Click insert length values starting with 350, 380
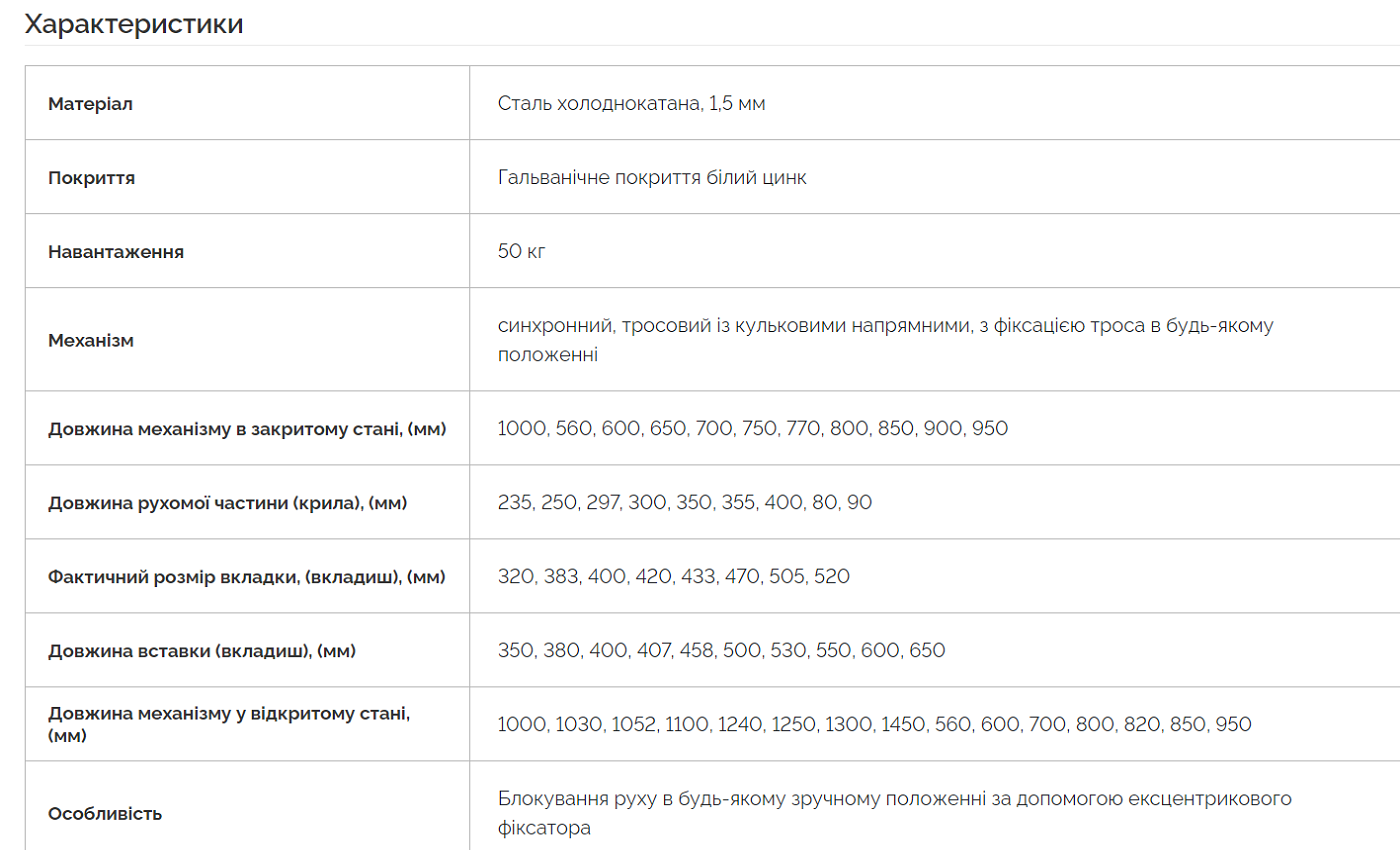 [x=722, y=650]
